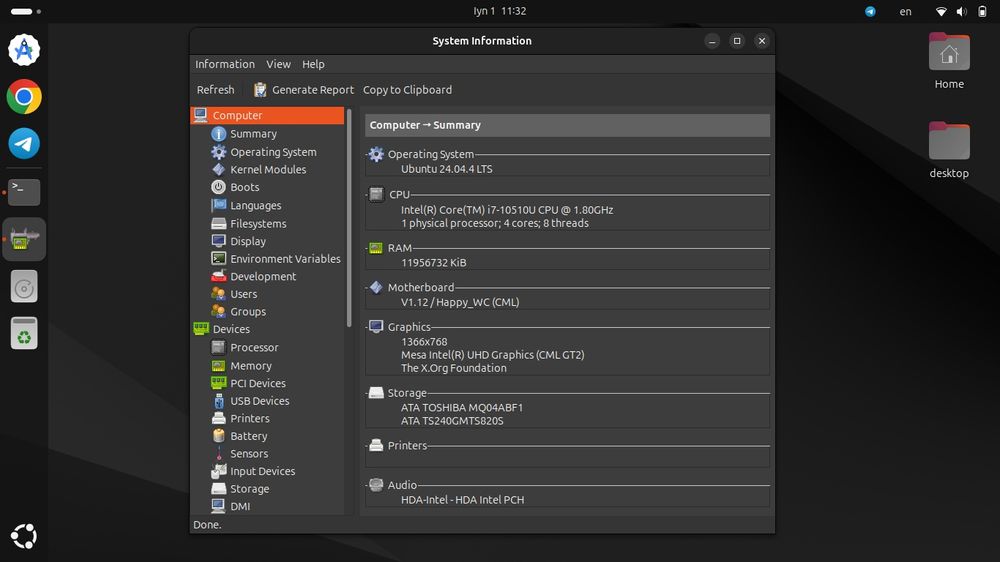The width and height of the screenshot is (1000, 562).
Task: Click the CPU section header in summary
Action: coord(399,195)
